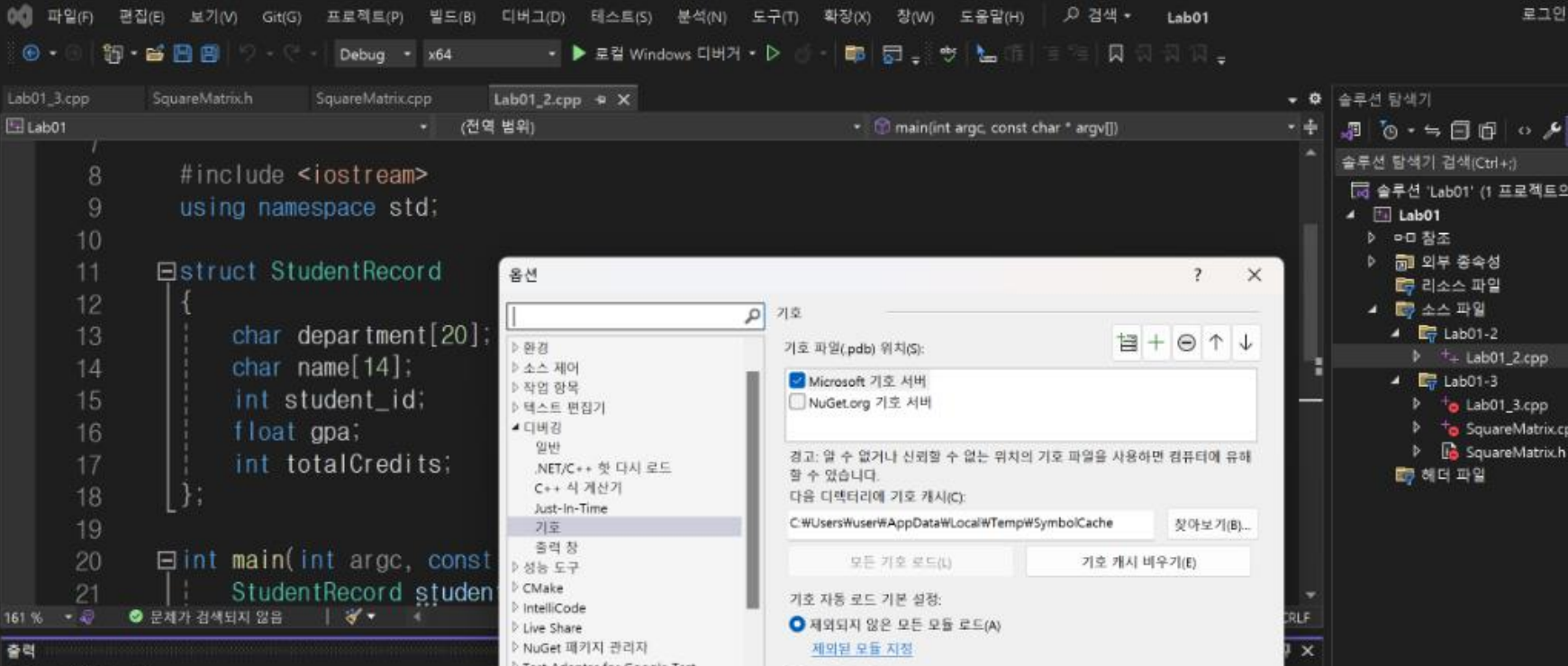Toggle the bookmark icon in the toolbar
The image size is (1568, 666).
tap(1116, 54)
